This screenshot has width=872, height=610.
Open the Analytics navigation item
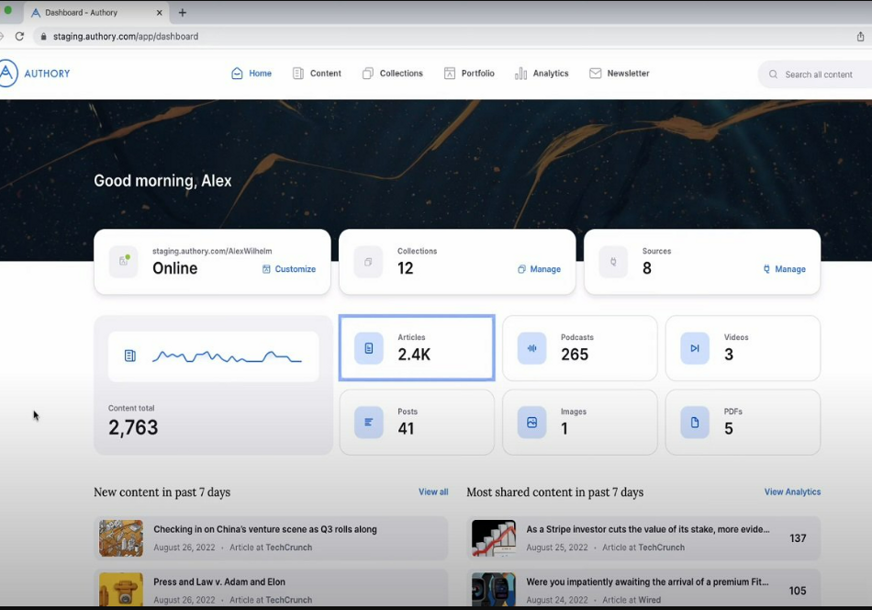point(541,73)
